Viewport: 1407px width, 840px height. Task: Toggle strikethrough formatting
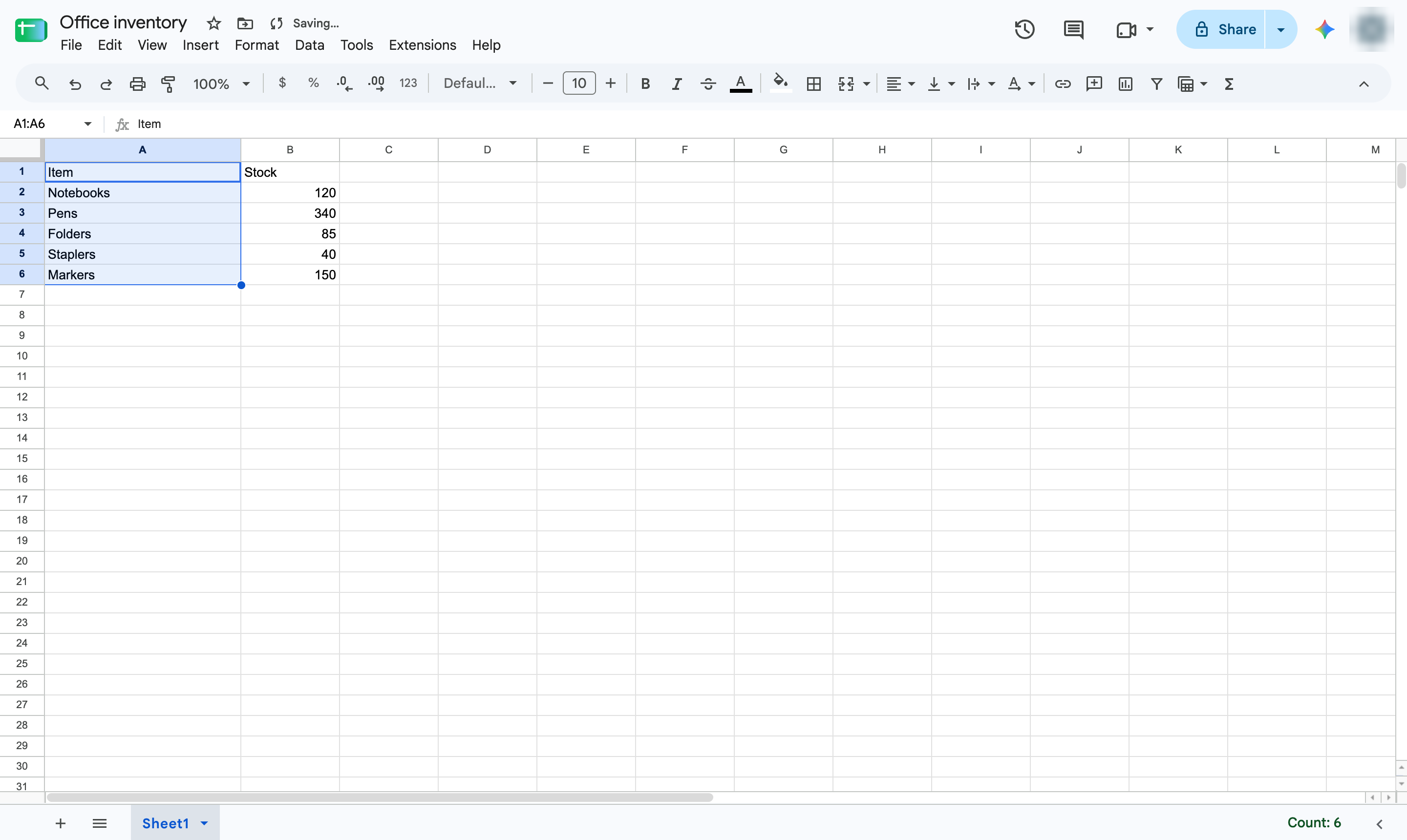pyautogui.click(x=708, y=84)
